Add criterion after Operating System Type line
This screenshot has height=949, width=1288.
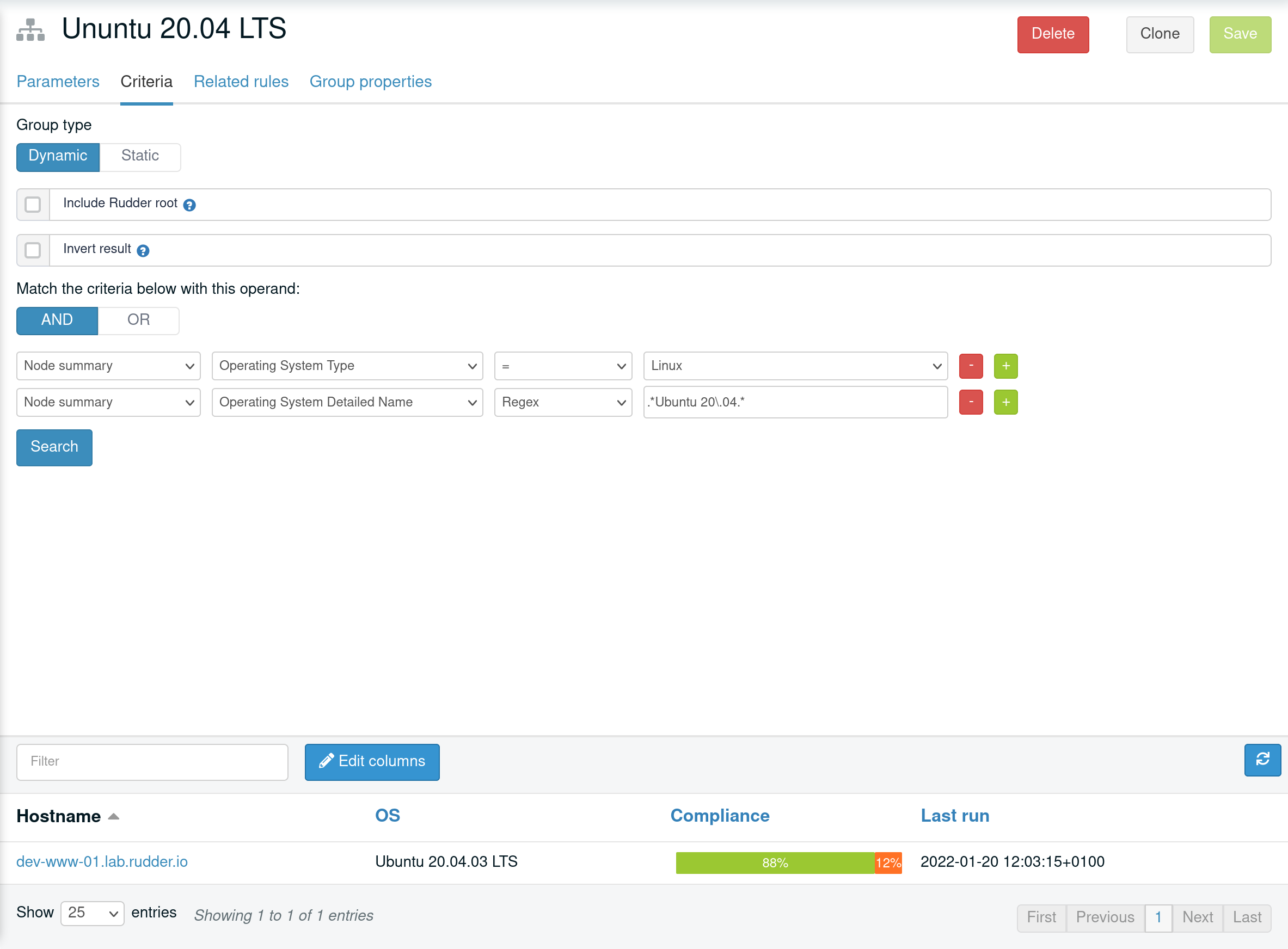[1005, 366]
